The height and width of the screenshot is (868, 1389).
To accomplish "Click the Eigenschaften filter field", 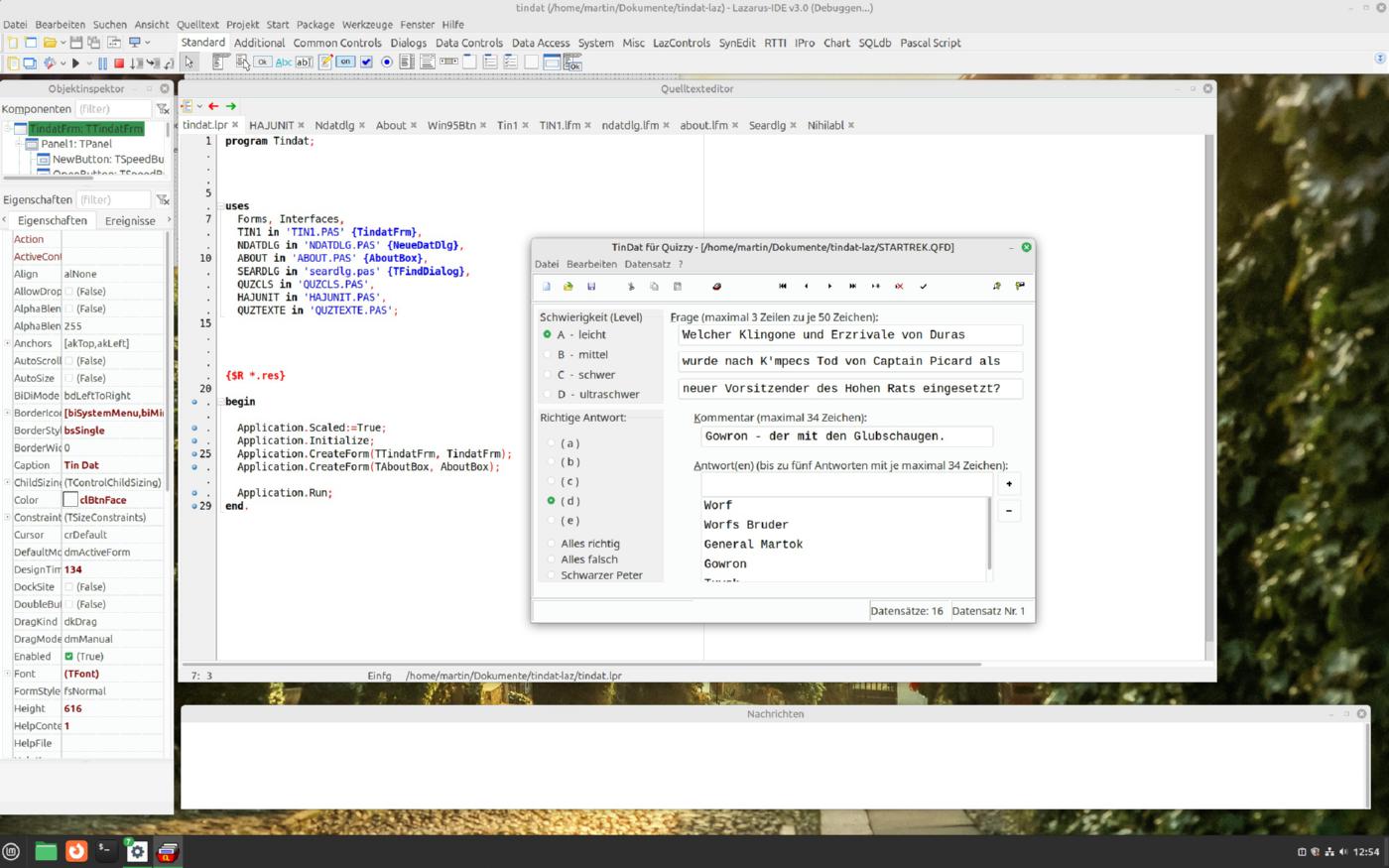I will point(114,199).
